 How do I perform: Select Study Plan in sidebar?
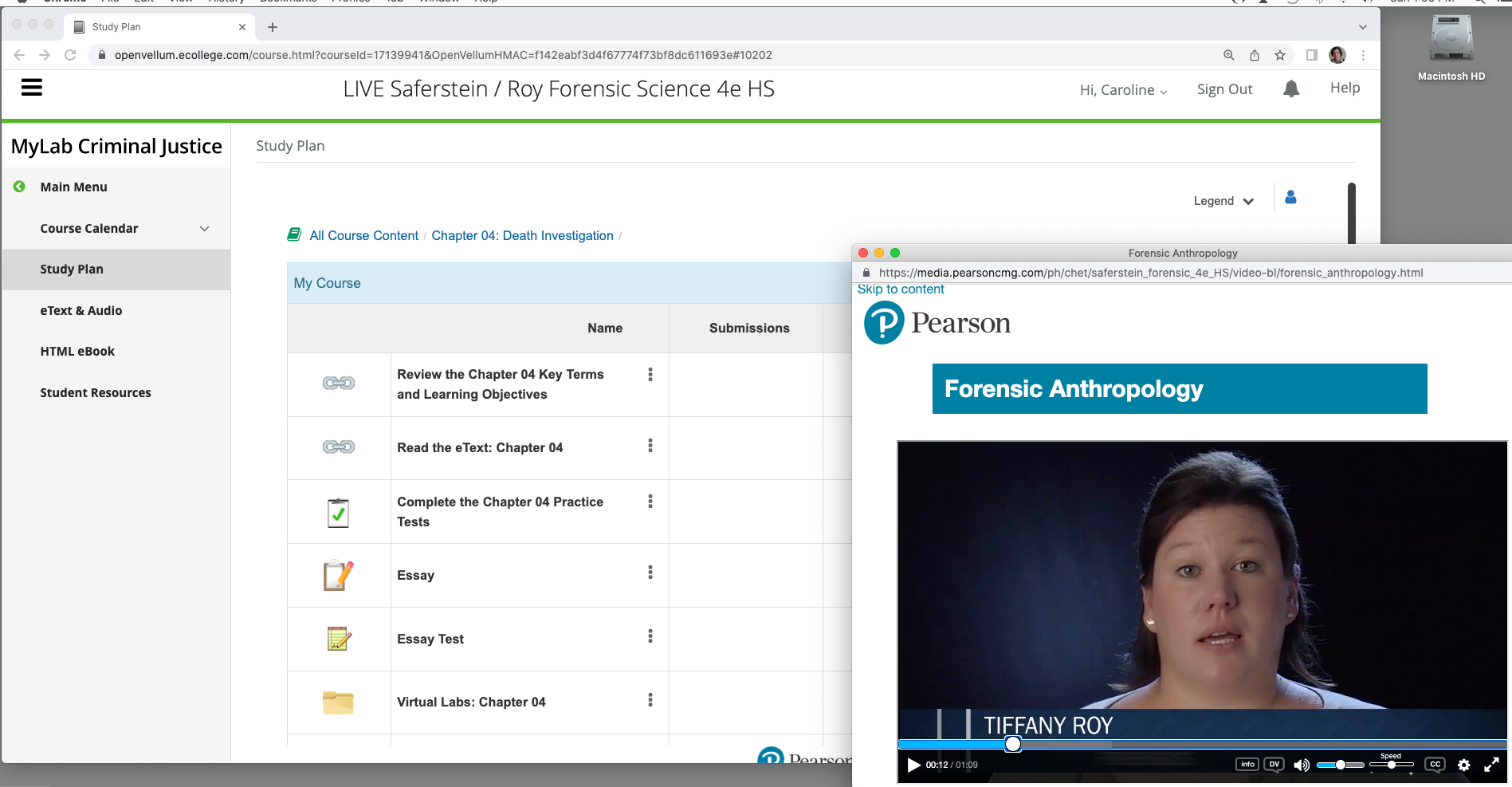click(x=116, y=270)
